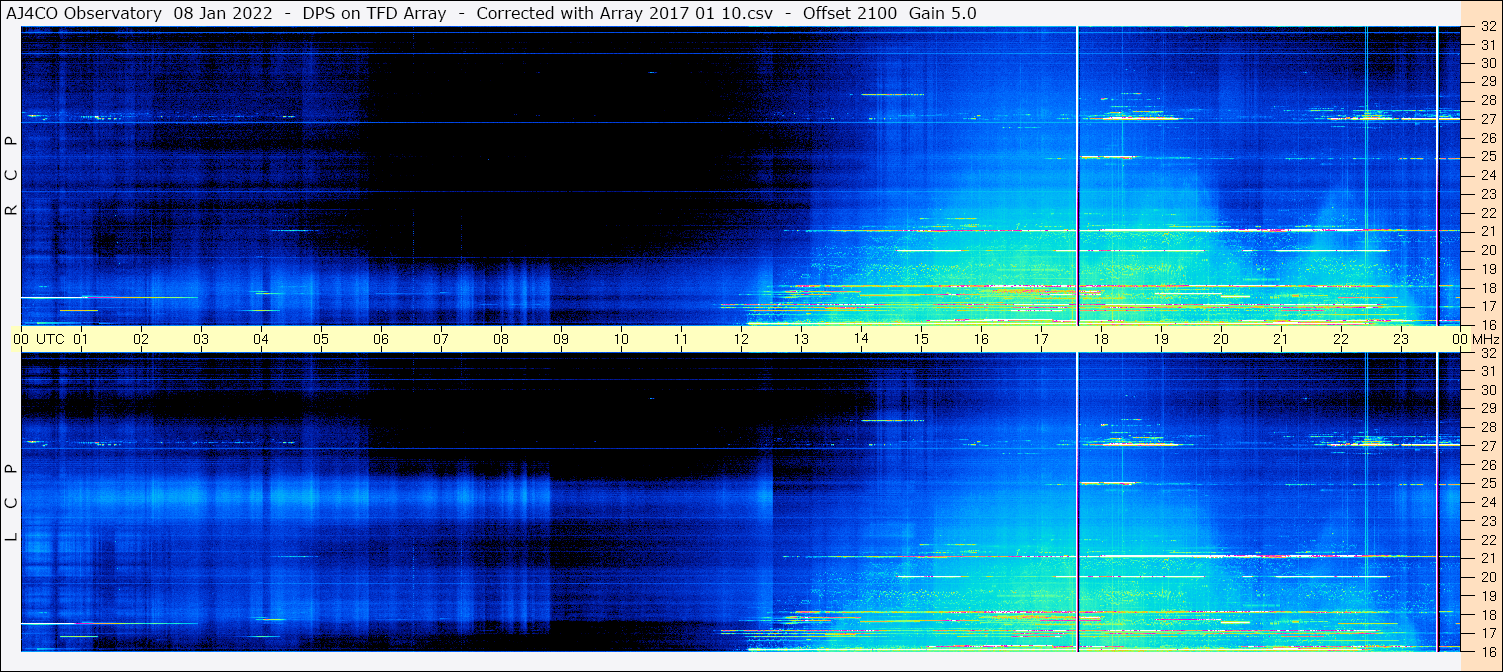1503x672 pixels.
Task: Click the 'R C P' vertical panel label
Action: [x=11, y=176]
